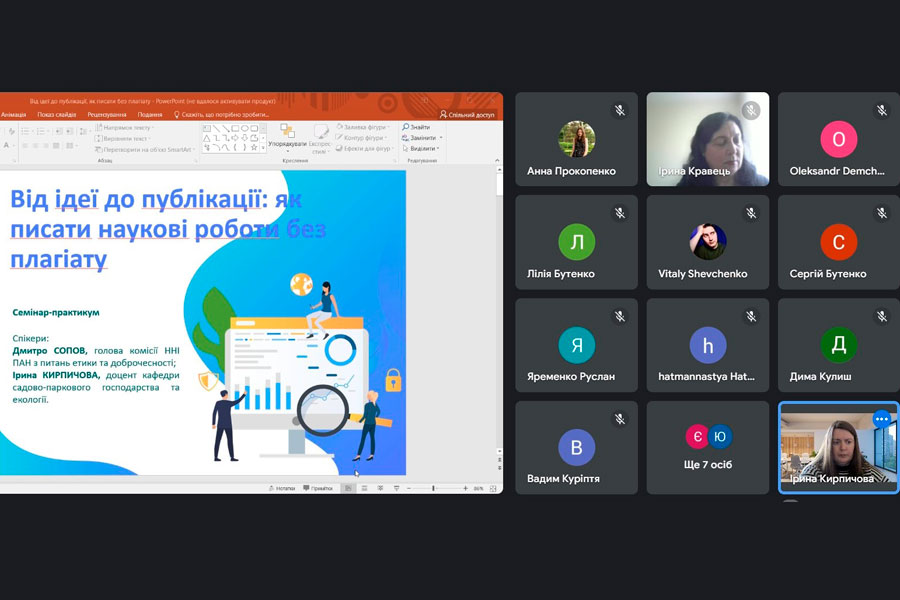The width and height of the screenshot is (900, 600).
Task: Select the rectangle shape in shapes gallery
Action: [x=235, y=129]
